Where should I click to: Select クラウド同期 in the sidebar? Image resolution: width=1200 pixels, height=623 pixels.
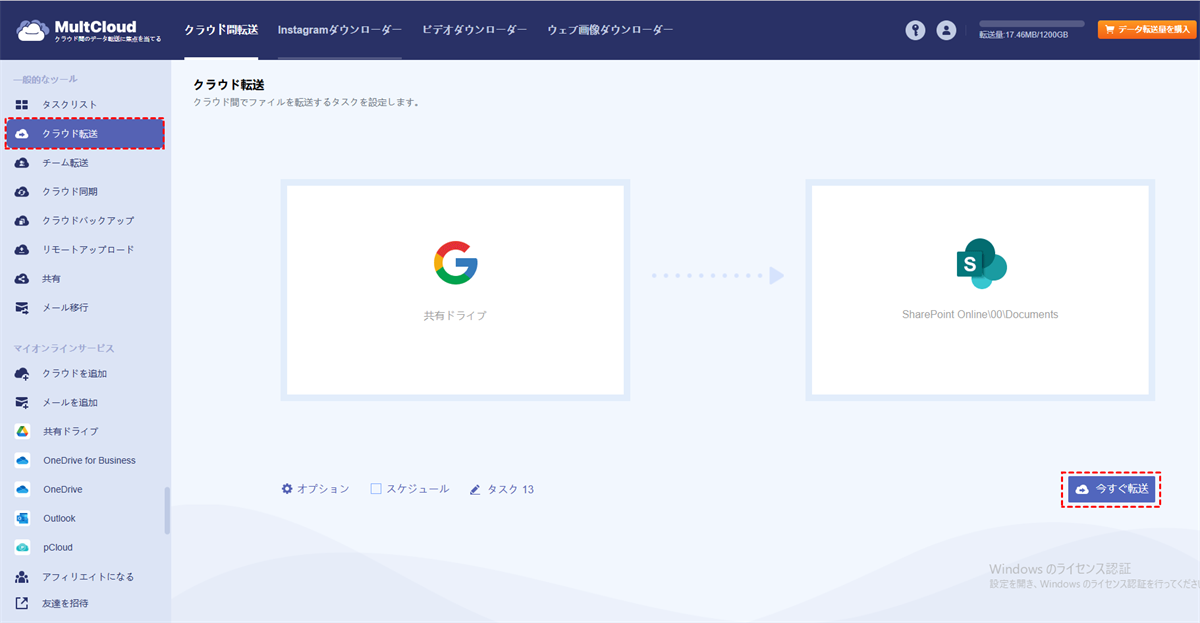pyautogui.click(x=70, y=192)
